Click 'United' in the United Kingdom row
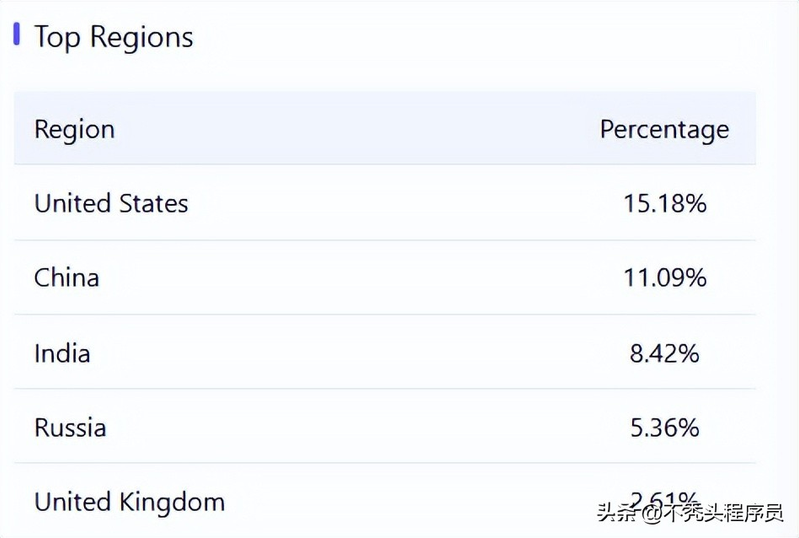The height and width of the screenshot is (538, 799). click(73, 501)
